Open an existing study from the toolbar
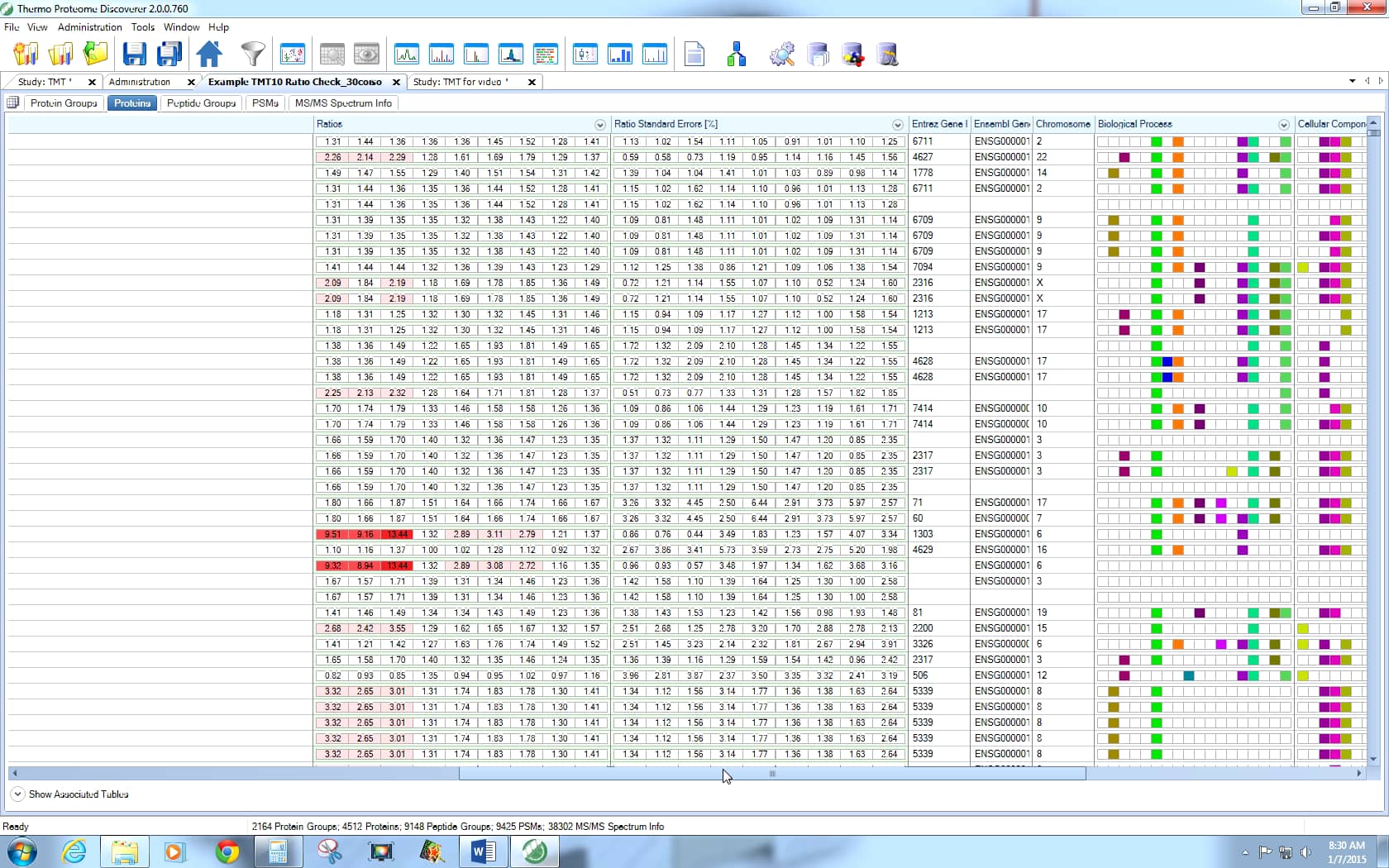This screenshot has height=868, width=1389. coord(61,54)
